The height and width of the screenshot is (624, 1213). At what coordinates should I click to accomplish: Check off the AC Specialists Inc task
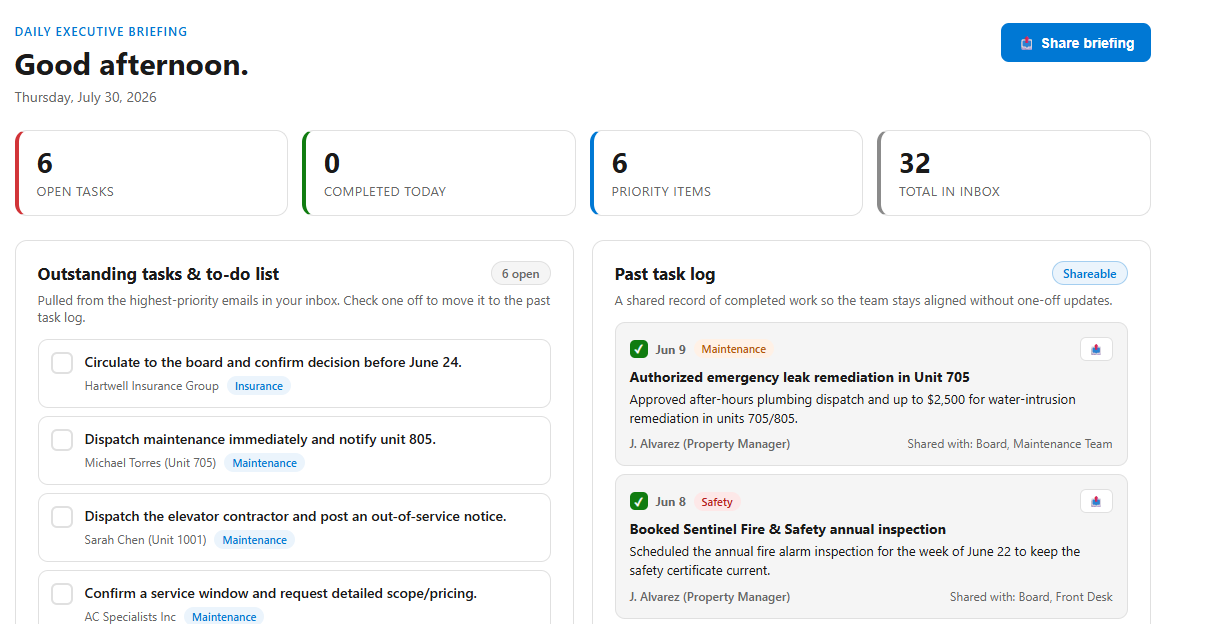[62, 594]
